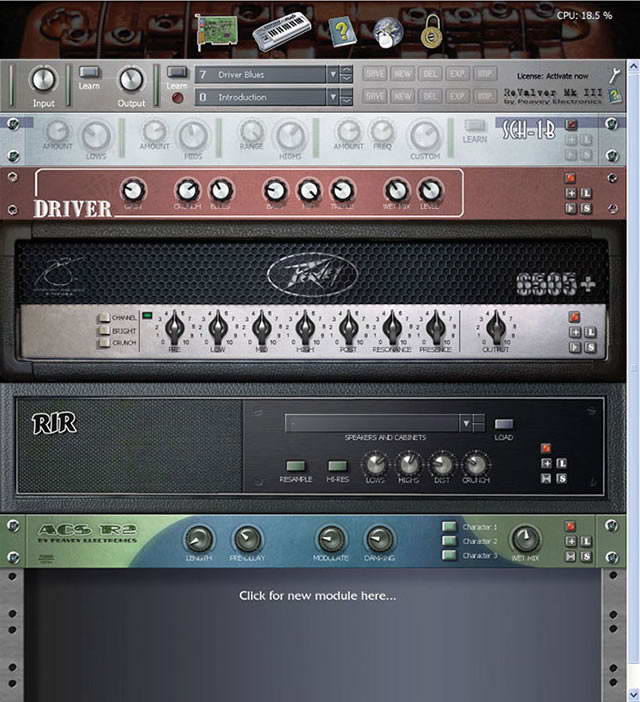Click the Driver module's S button
640x702 pixels.
(x=585, y=208)
